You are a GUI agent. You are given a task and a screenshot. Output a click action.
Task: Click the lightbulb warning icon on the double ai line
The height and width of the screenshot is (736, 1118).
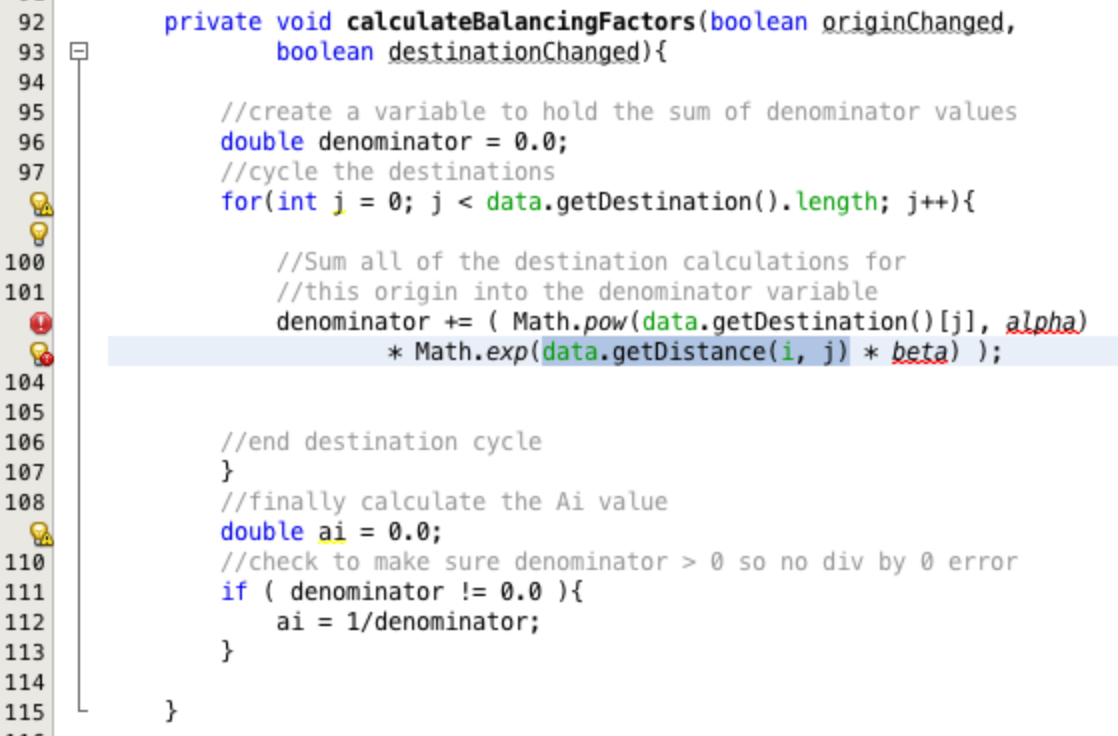(41, 533)
